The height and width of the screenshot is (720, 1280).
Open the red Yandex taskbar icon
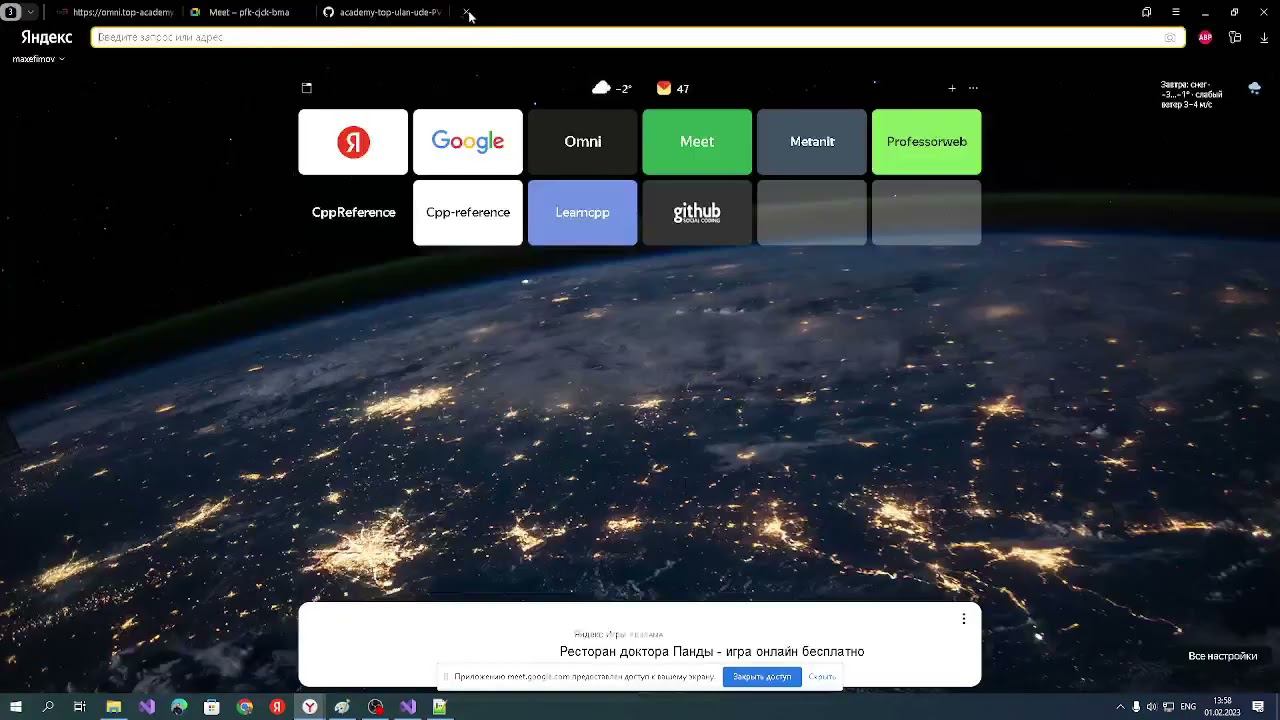click(x=277, y=707)
